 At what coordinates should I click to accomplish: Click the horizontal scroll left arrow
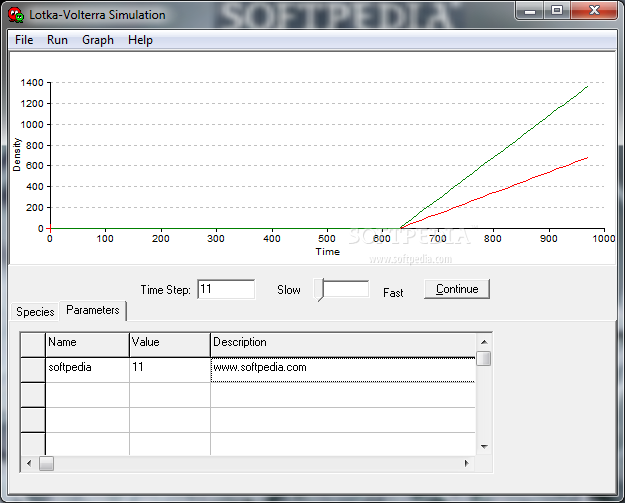pyautogui.click(x=29, y=463)
